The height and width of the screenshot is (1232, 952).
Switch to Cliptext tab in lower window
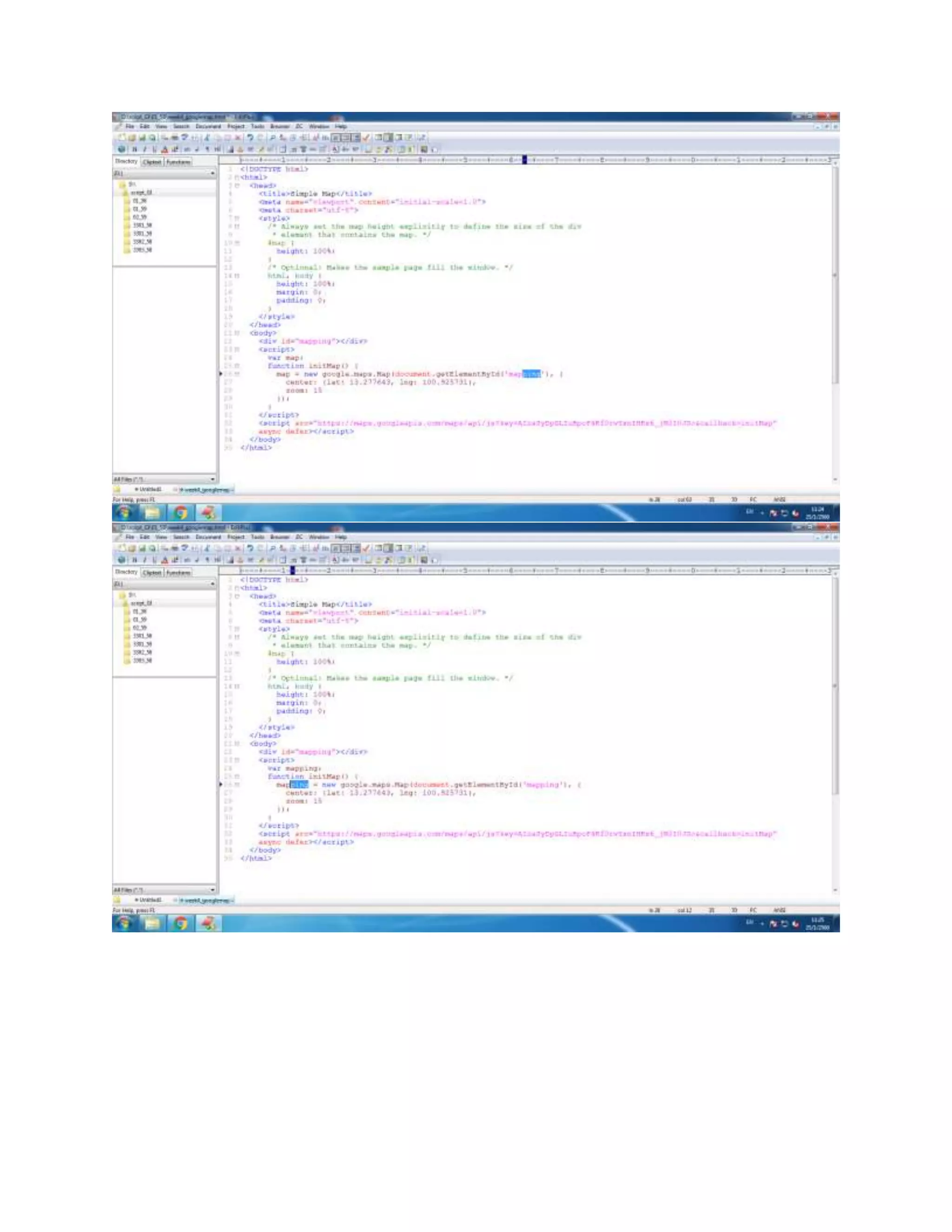pyautogui.click(x=152, y=573)
